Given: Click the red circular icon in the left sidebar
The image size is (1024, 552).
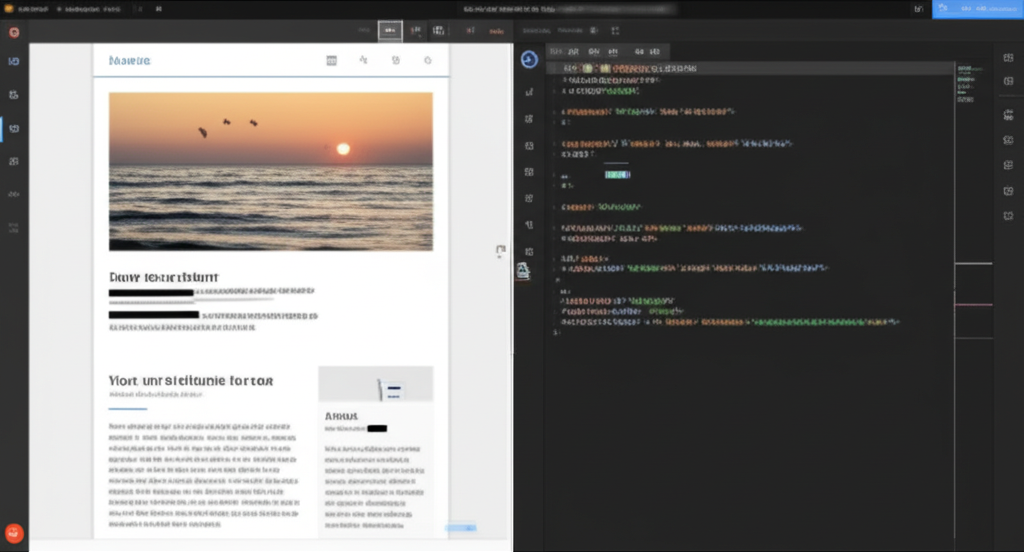Looking at the screenshot, I should [x=14, y=32].
